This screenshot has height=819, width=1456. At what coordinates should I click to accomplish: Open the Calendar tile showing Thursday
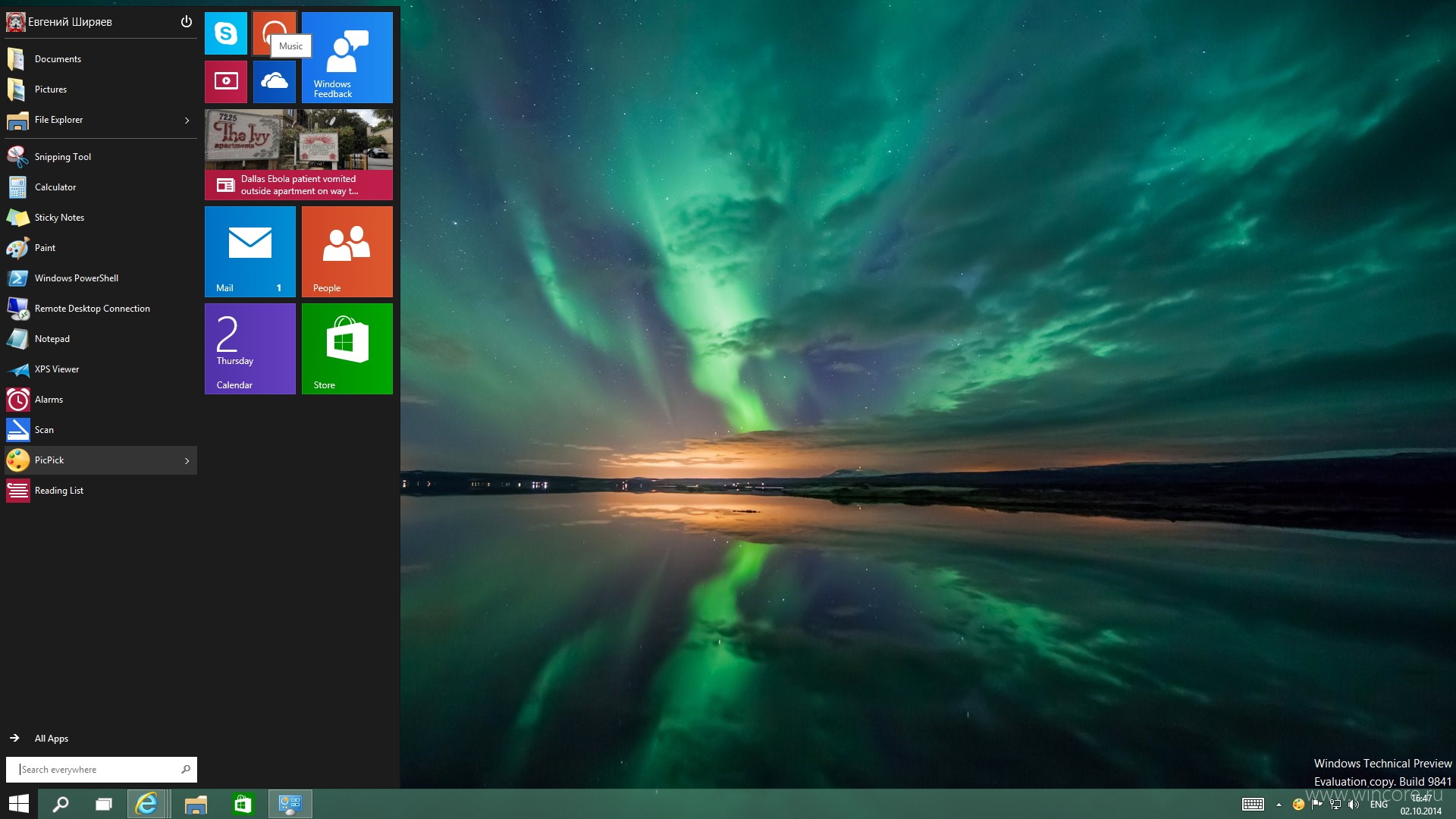click(x=250, y=349)
